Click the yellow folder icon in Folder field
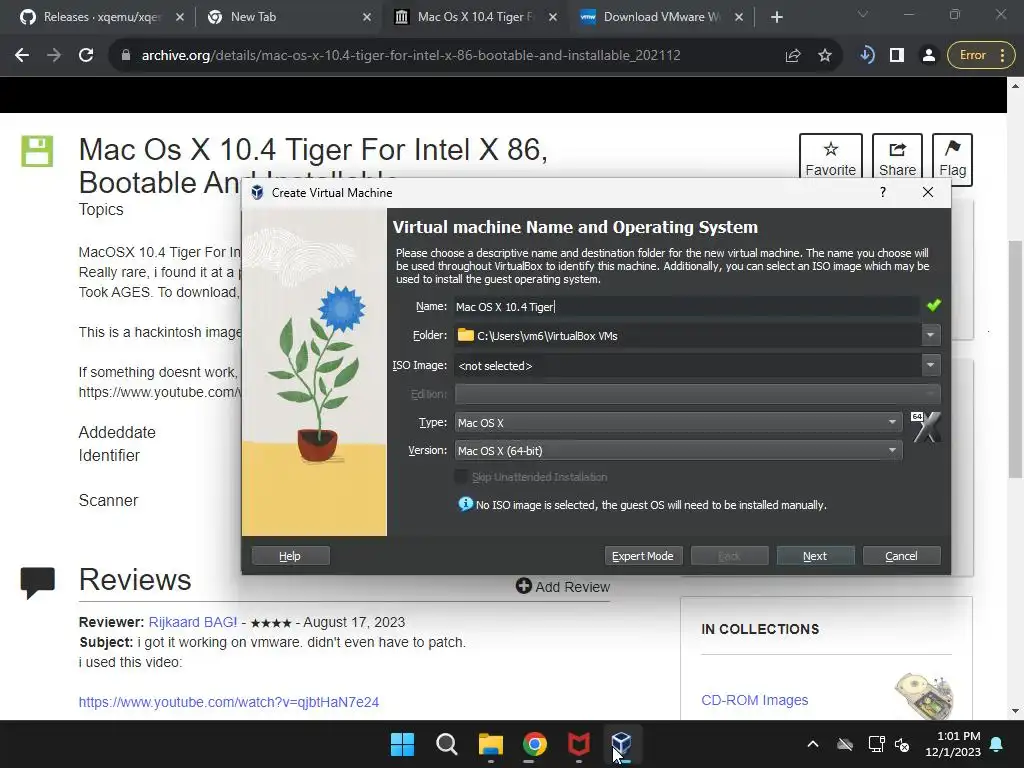The width and height of the screenshot is (1024, 768). [x=466, y=335]
